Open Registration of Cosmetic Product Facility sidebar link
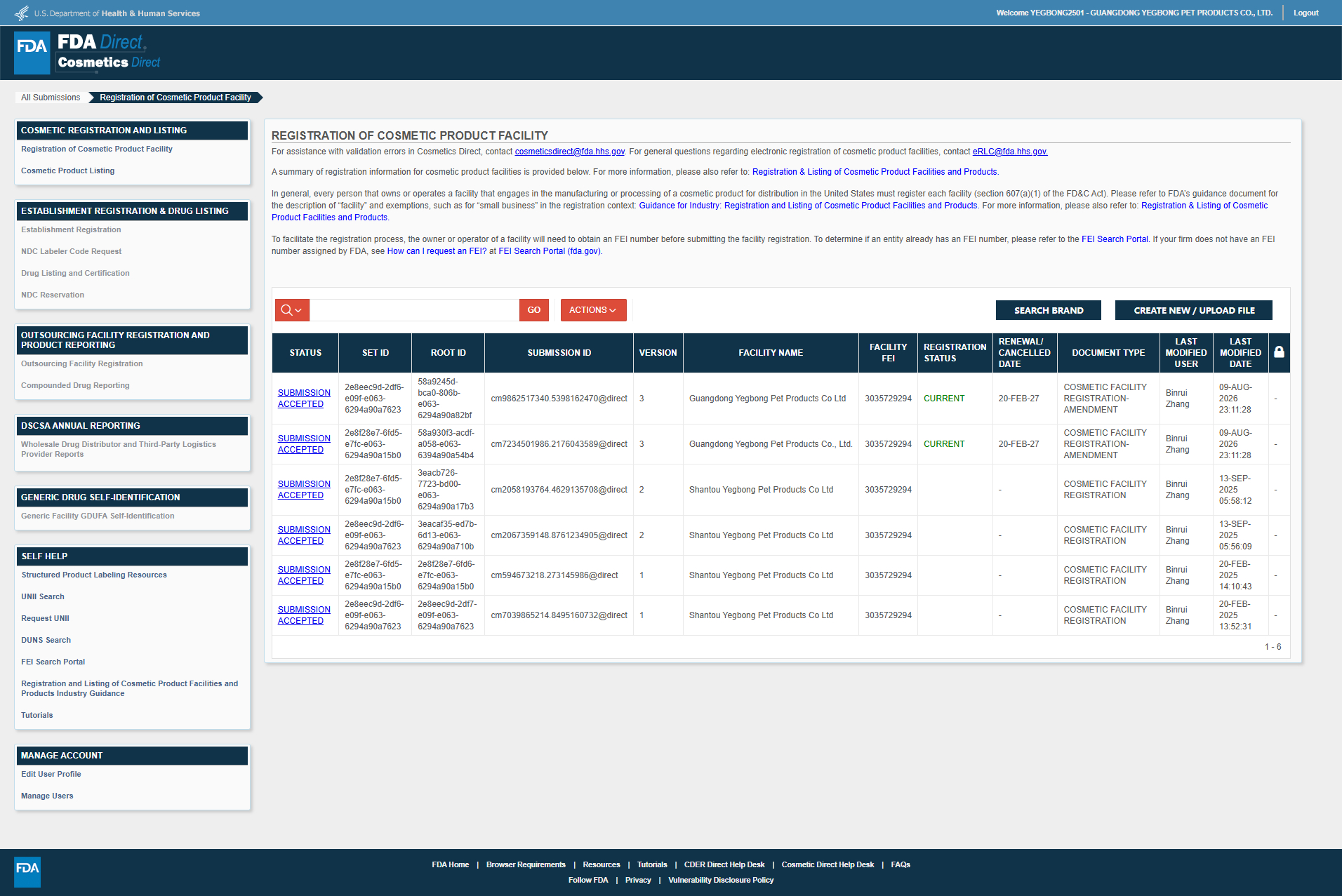 (x=97, y=149)
